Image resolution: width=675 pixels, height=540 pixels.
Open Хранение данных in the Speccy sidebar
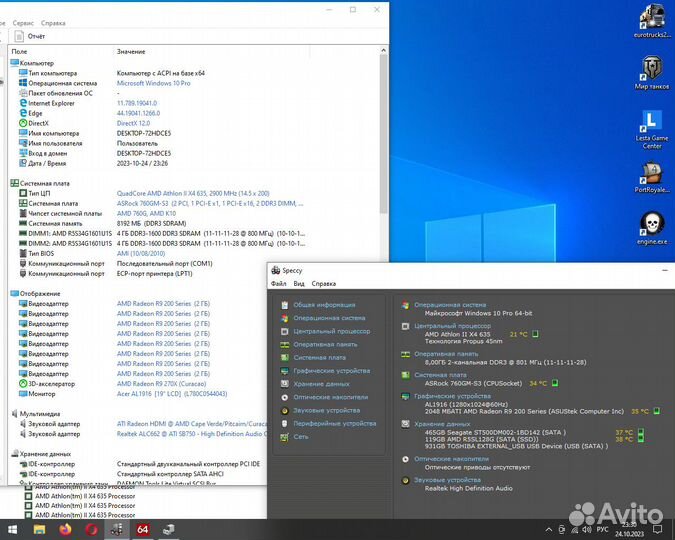click(x=321, y=384)
